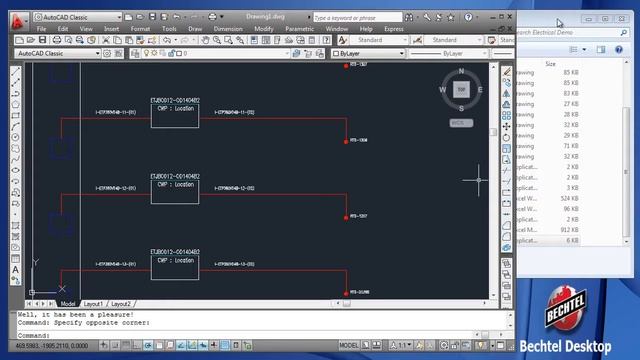This screenshot has height=360, width=640.
Task: Select the Arc draw tool
Action: (x=16, y=127)
